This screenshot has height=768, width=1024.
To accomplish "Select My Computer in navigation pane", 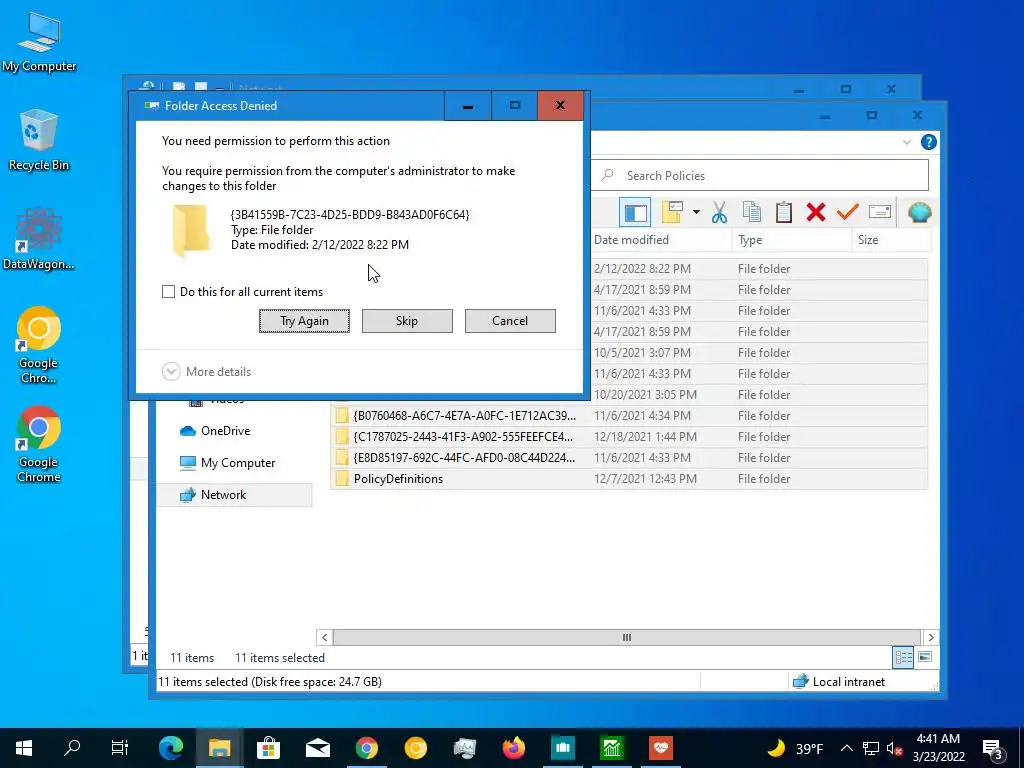I will 234,463.
